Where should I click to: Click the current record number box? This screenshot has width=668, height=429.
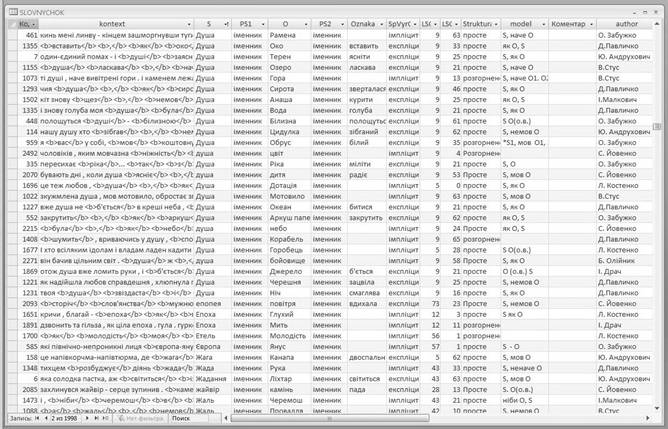[x=64, y=418]
